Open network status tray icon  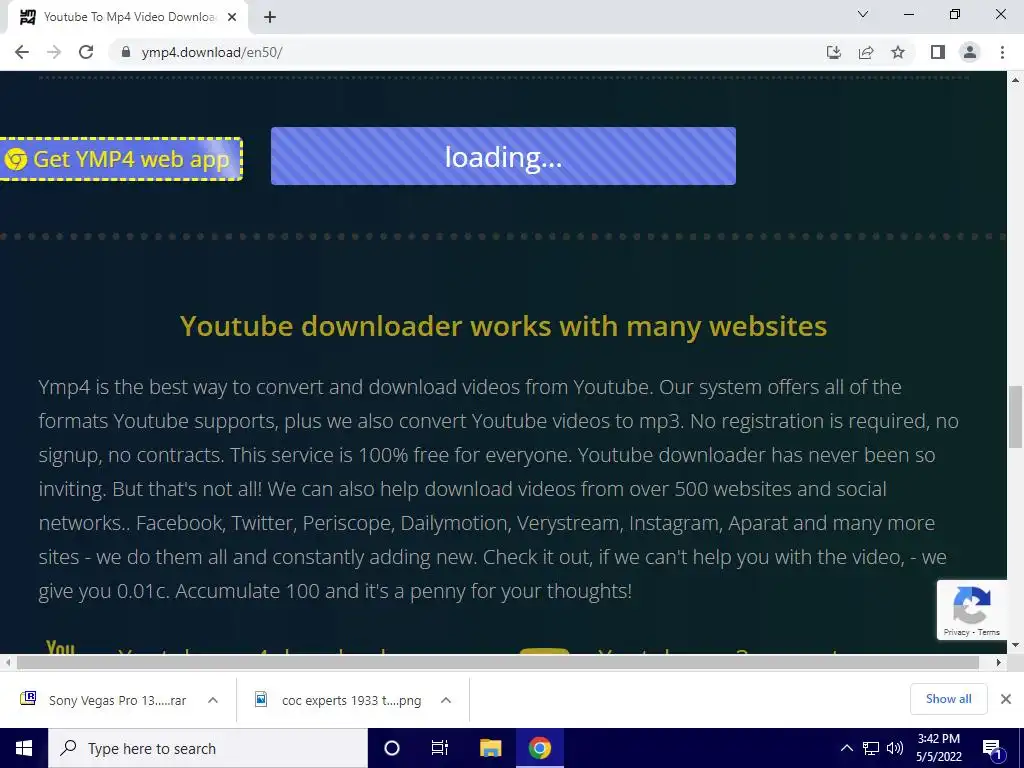871,748
